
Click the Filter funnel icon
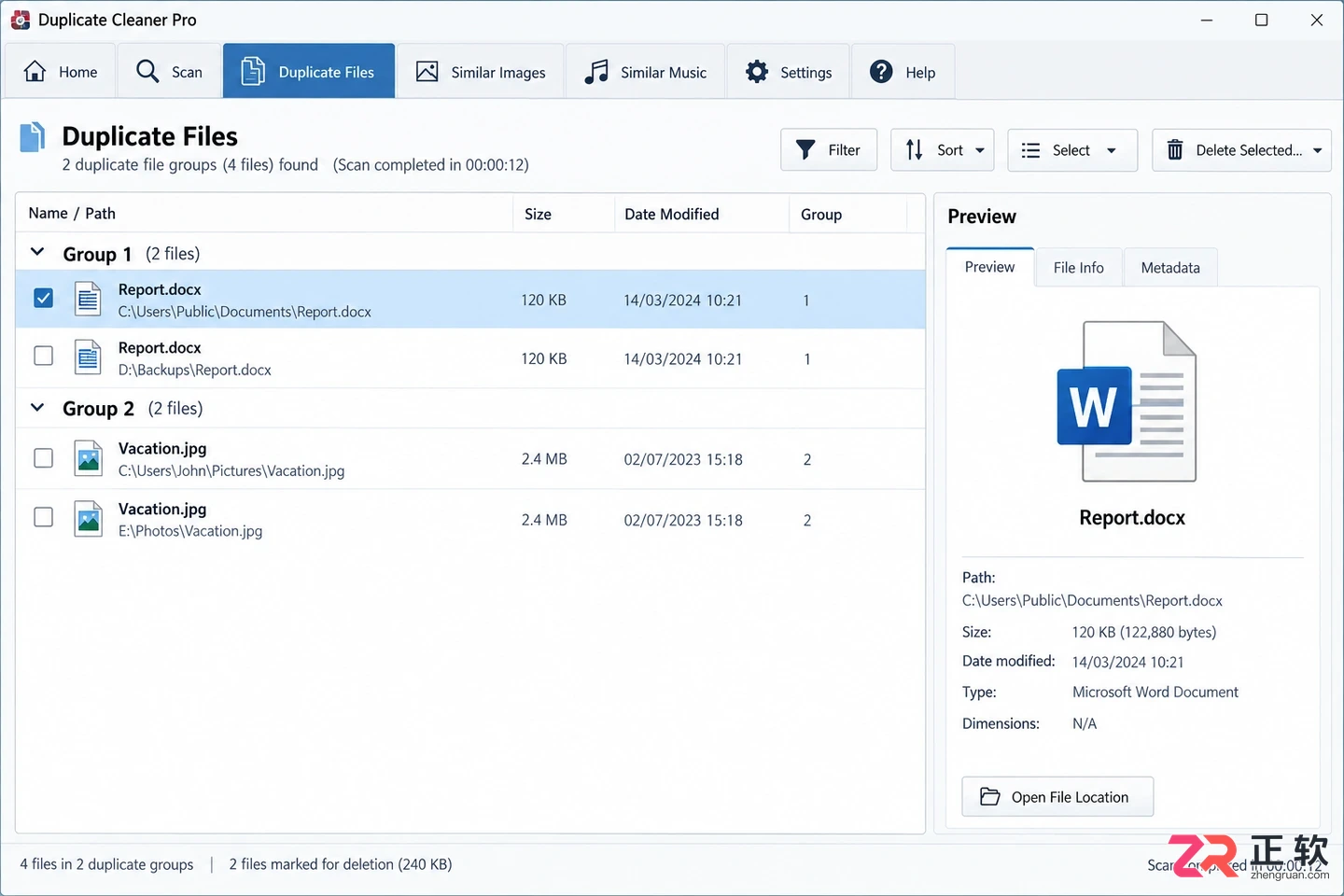[805, 149]
